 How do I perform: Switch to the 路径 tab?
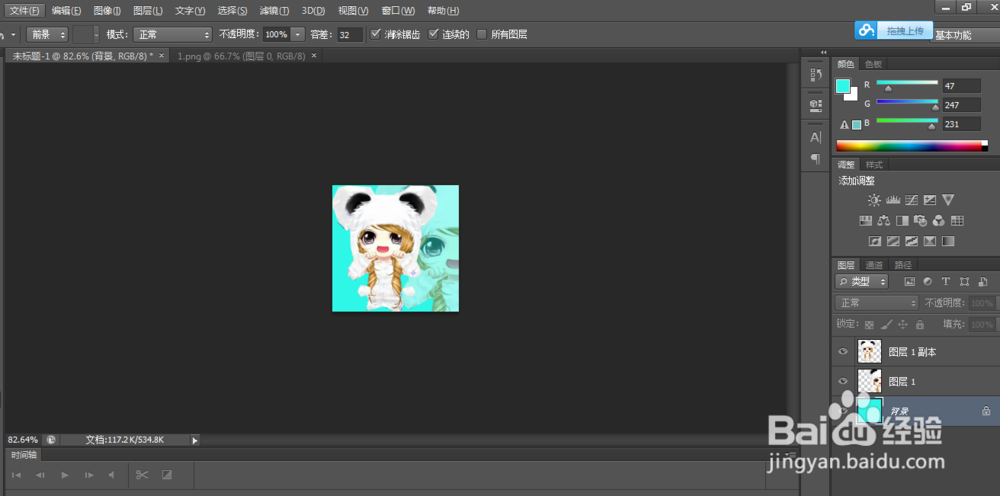[x=903, y=265]
